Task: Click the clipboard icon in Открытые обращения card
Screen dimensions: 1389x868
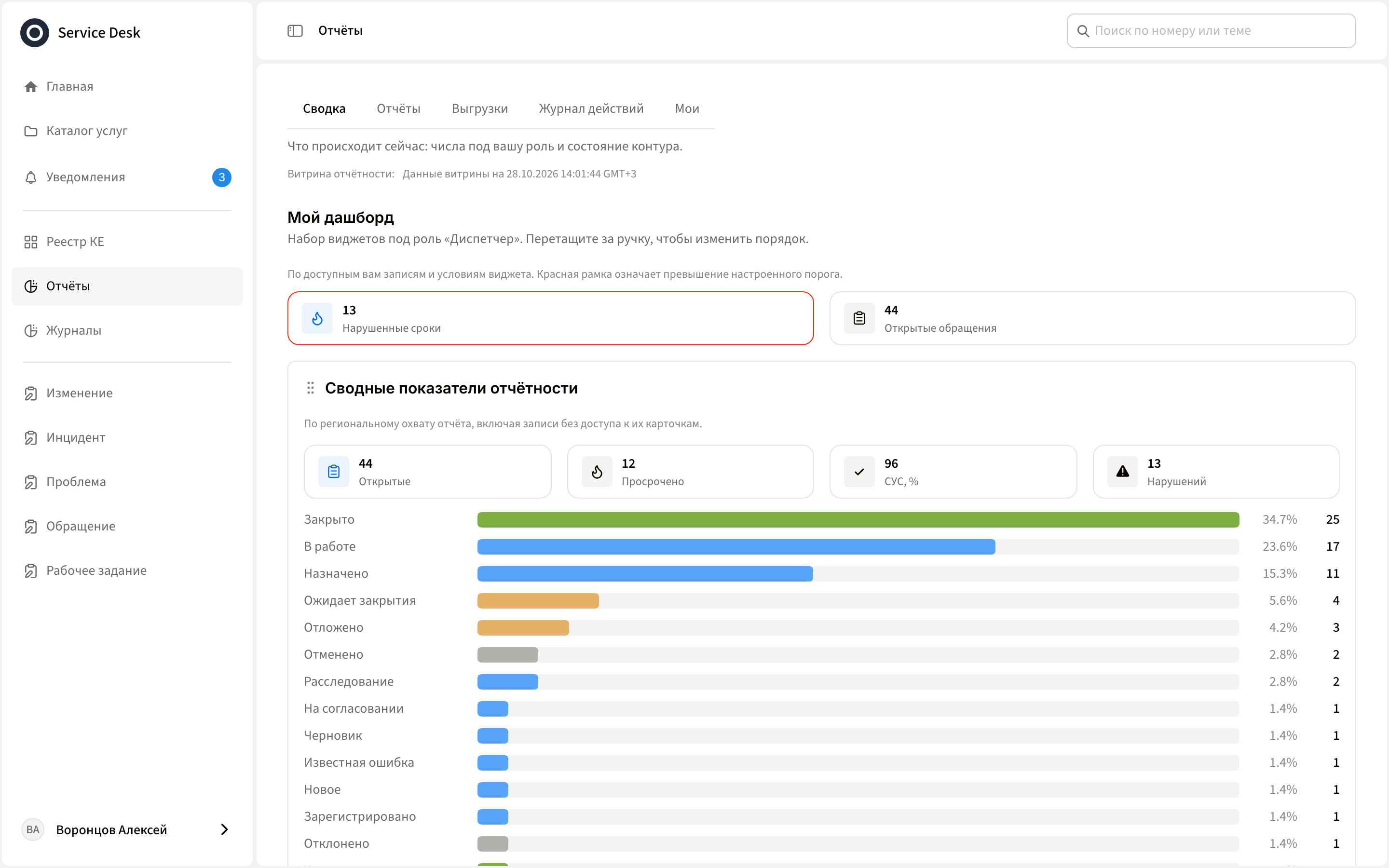Action: click(859, 319)
